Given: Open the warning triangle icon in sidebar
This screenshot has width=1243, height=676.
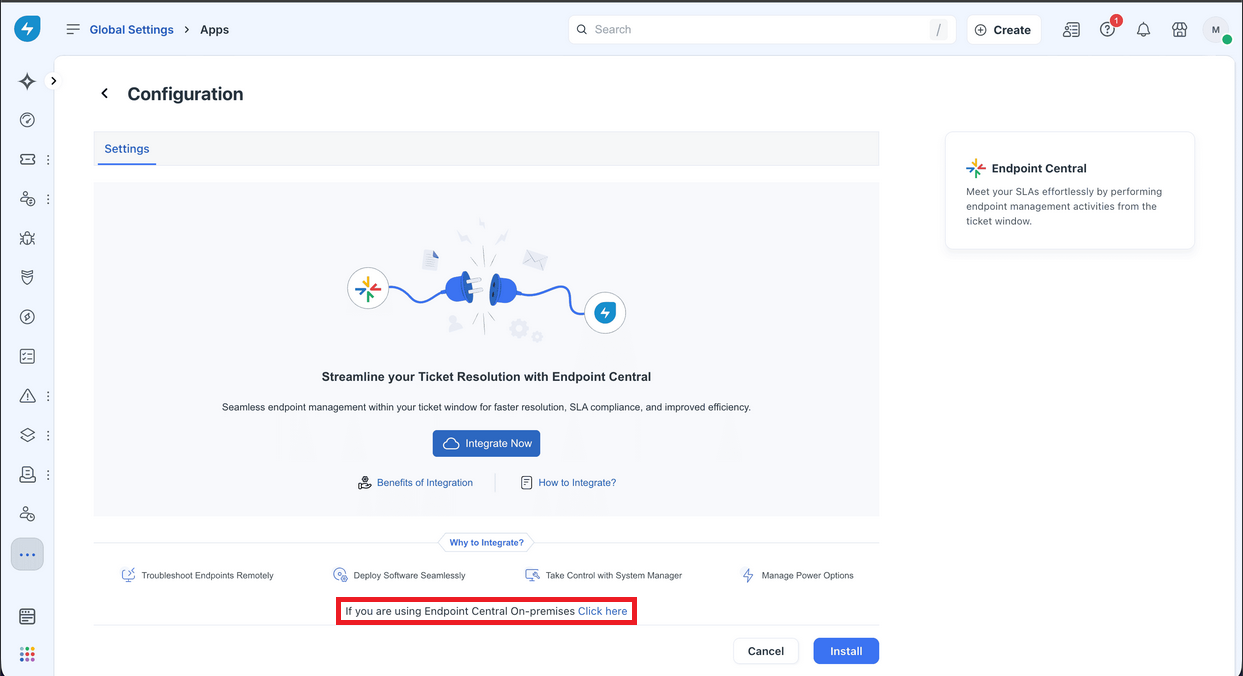Looking at the screenshot, I should coord(27,396).
